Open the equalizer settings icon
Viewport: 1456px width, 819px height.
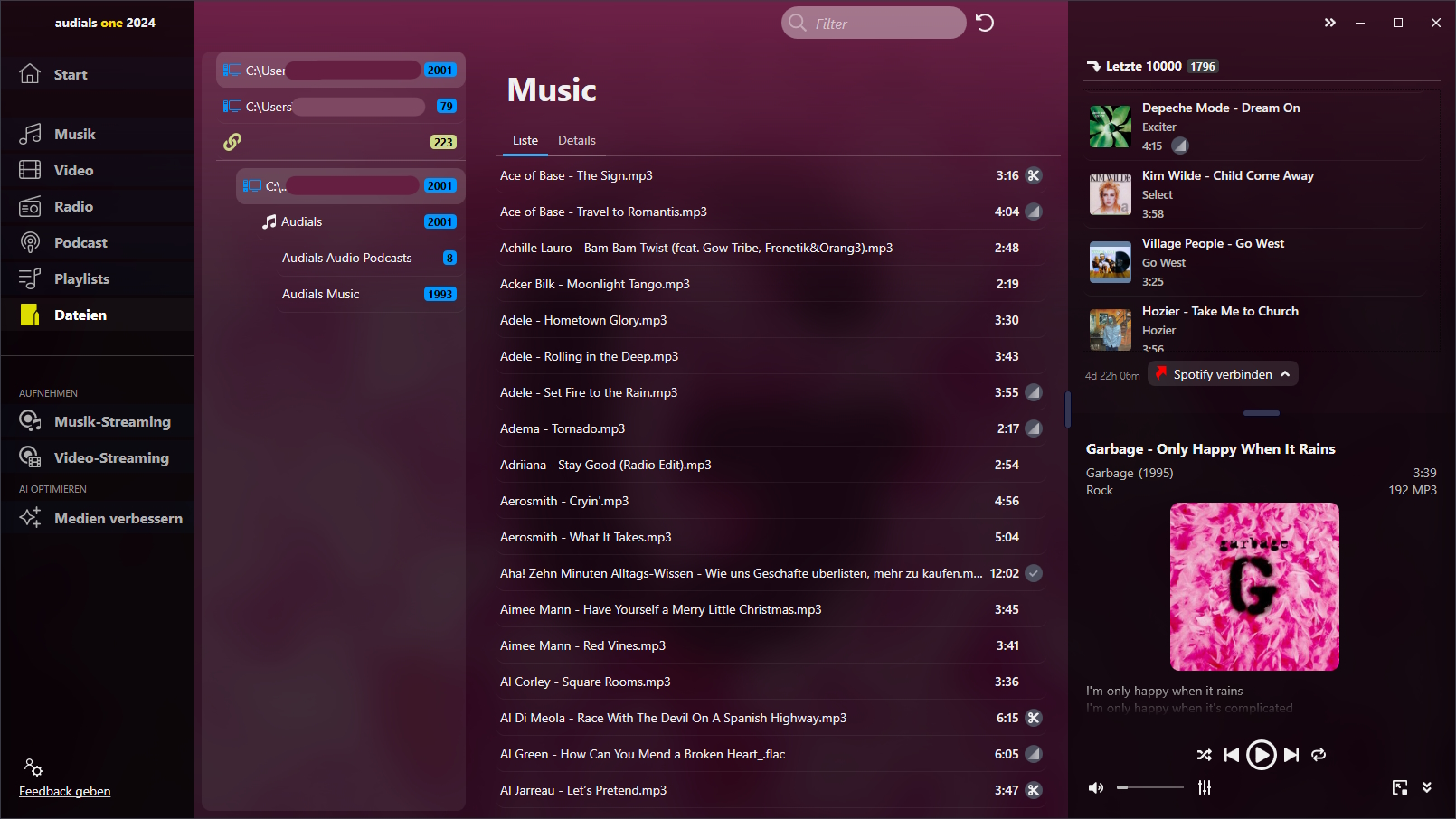coord(1205,787)
